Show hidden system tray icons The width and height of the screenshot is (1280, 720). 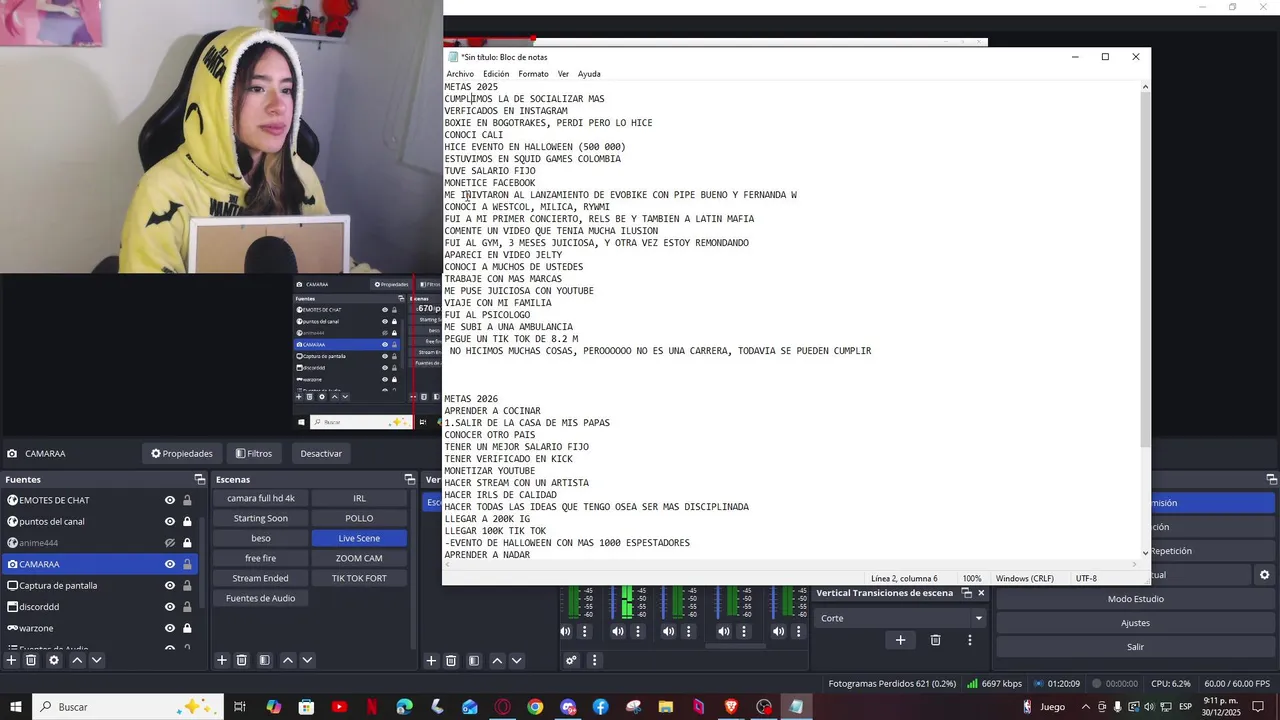pos(1085,707)
